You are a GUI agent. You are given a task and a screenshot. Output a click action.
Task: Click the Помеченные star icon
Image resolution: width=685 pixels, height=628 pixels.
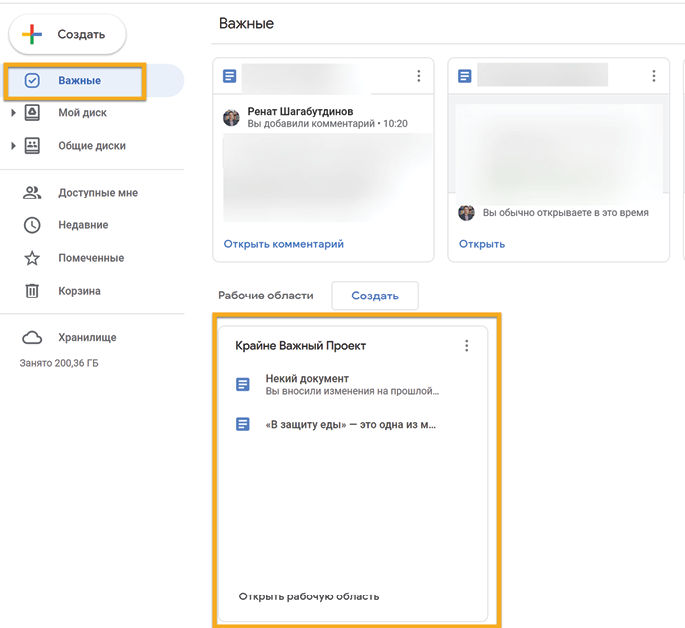[x=32, y=258]
